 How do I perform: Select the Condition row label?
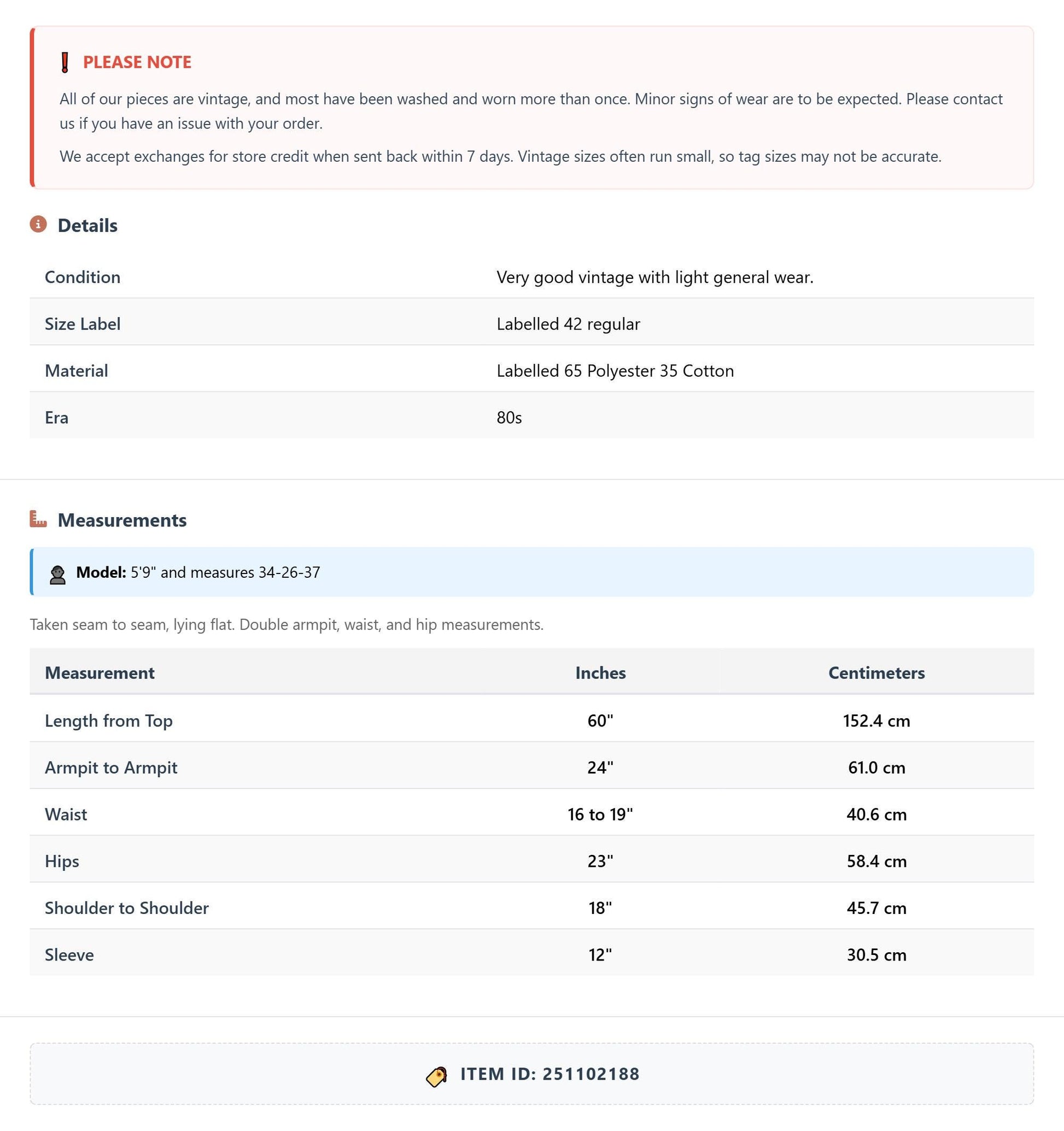click(83, 277)
